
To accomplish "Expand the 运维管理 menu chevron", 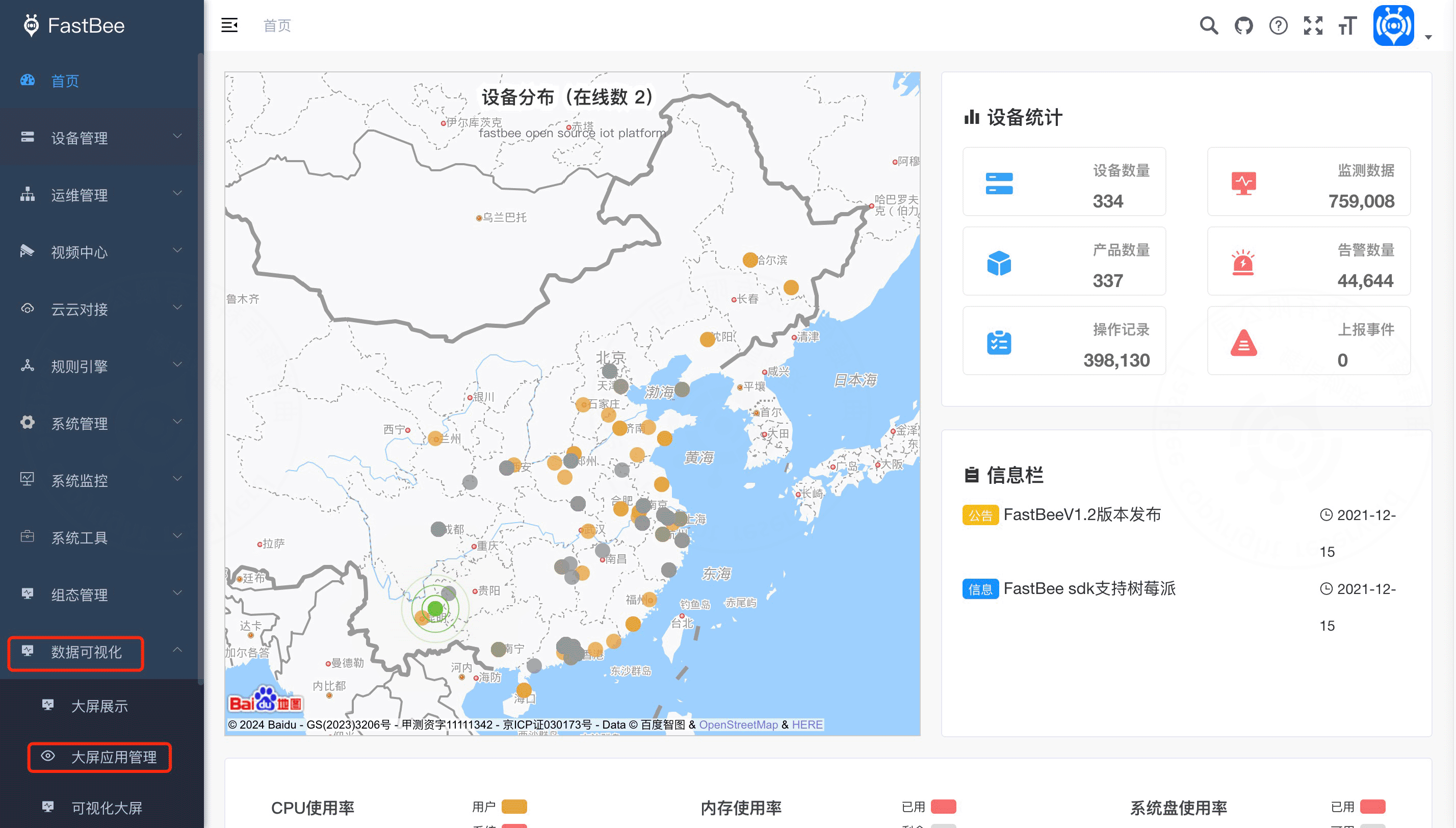I will click(177, 193).
